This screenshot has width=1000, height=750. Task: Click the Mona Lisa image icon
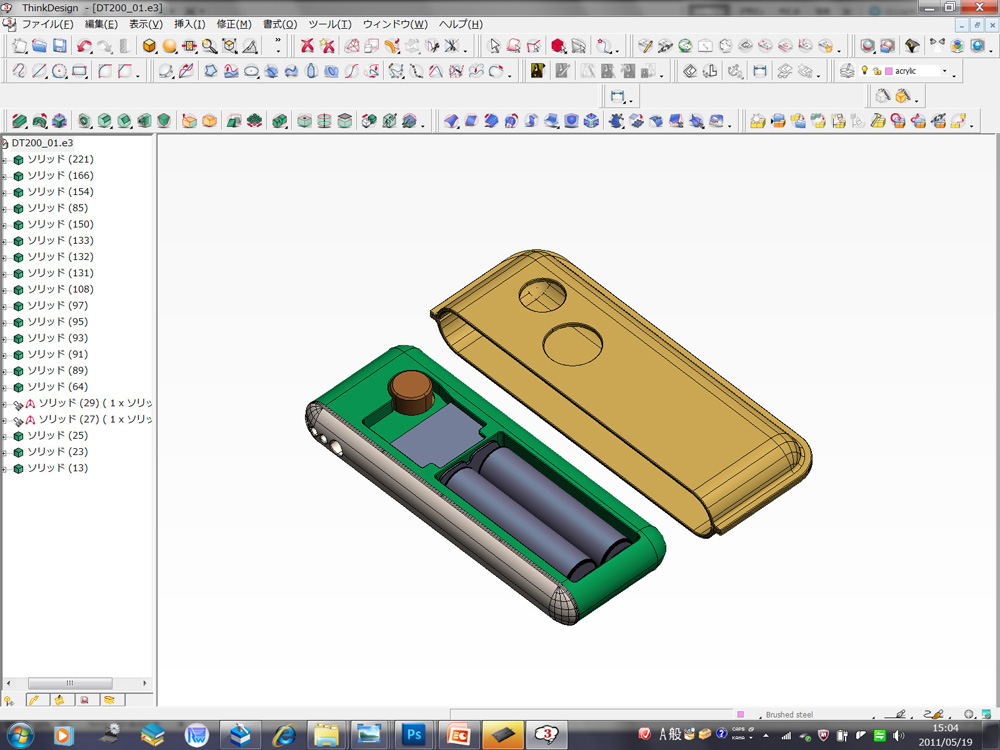click(538, 71)
